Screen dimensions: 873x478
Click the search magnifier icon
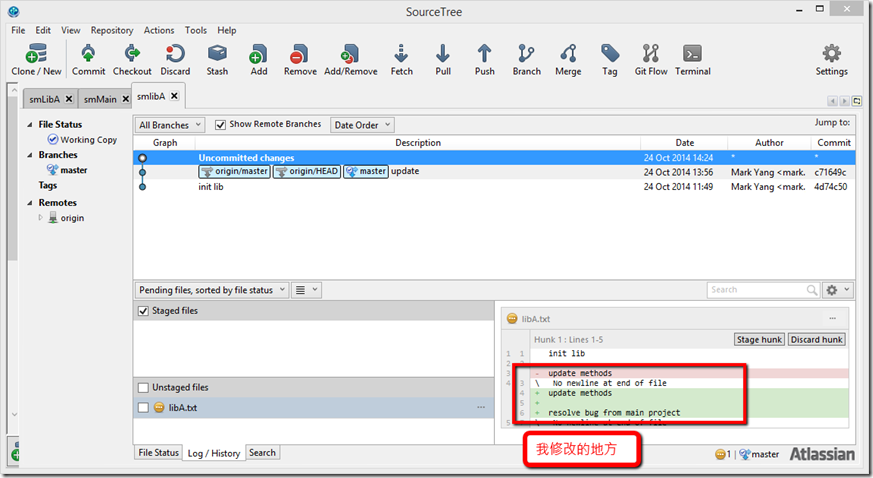(x=812, y=290)
